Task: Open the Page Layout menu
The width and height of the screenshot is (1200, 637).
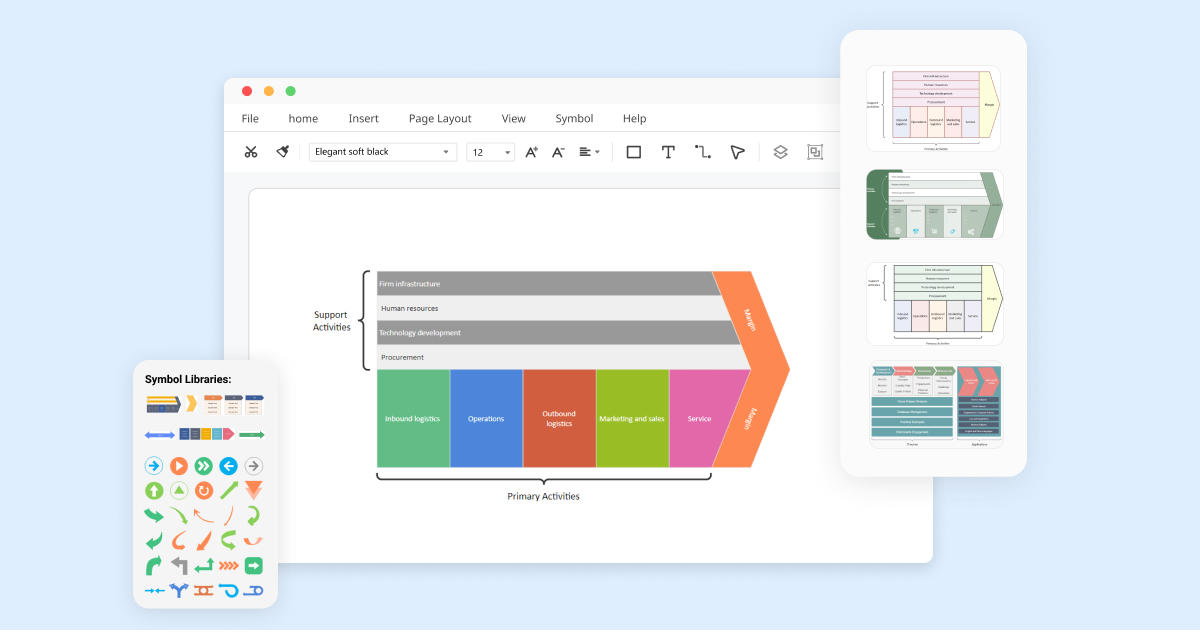Action: (440, 118)
